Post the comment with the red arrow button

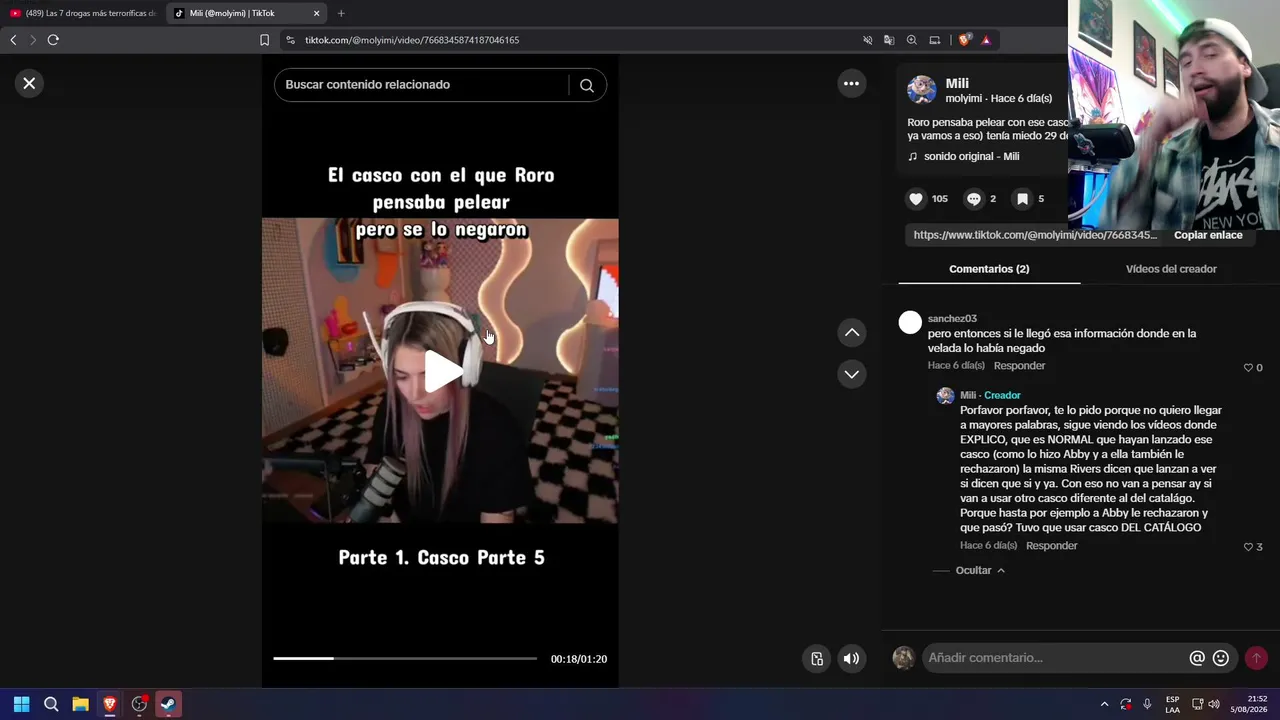click(1256, 658)
